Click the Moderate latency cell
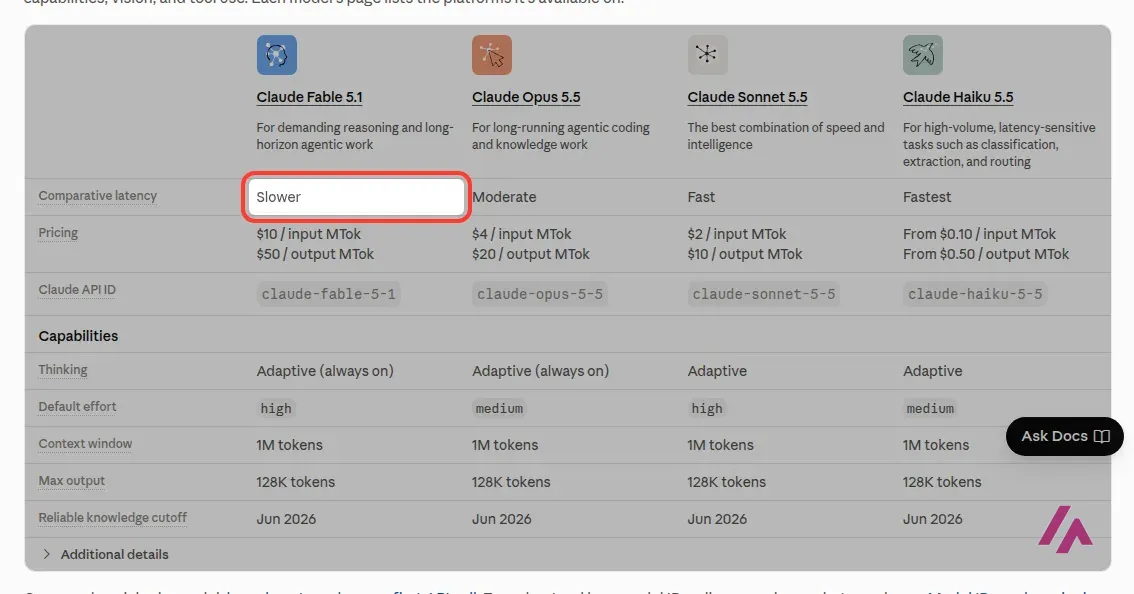This screenshot has height=594, width=1134. coord(504,197)
